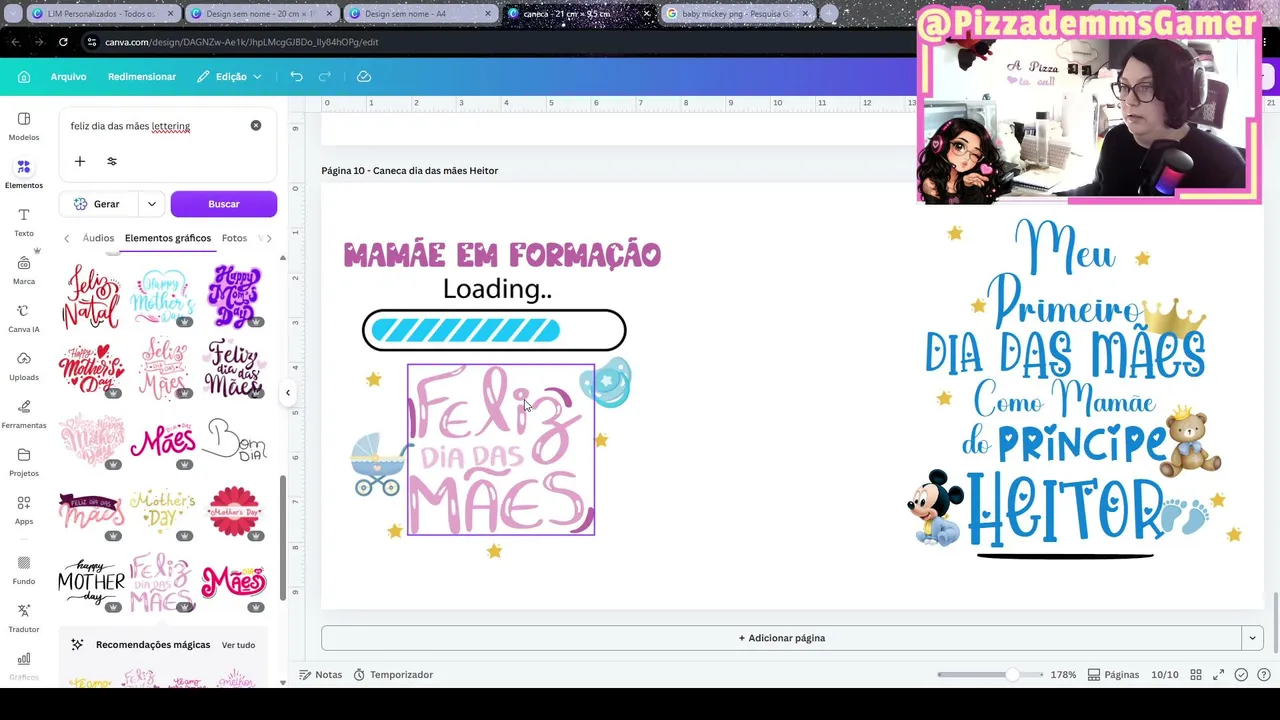Switch to the Design sem nome 20 cm tab

pyautogui.click(x=260, y=14)
